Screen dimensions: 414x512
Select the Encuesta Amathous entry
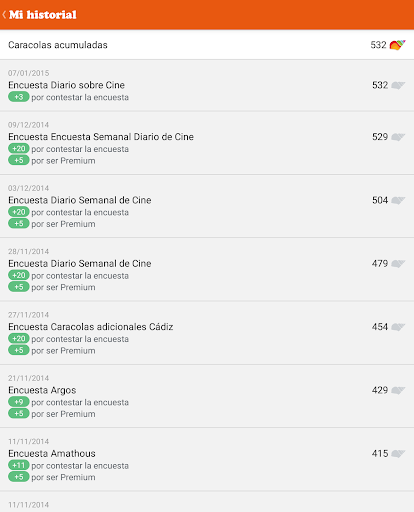207,460
